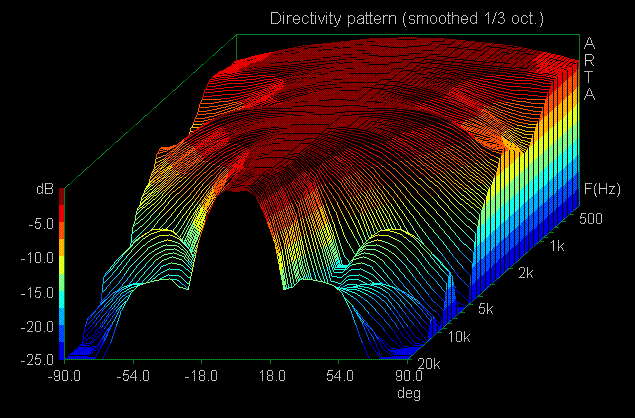The height and width of the screenshot is (418, 635).
Task: Click the -20.0 dB scale label
Action: coord(38,327)
